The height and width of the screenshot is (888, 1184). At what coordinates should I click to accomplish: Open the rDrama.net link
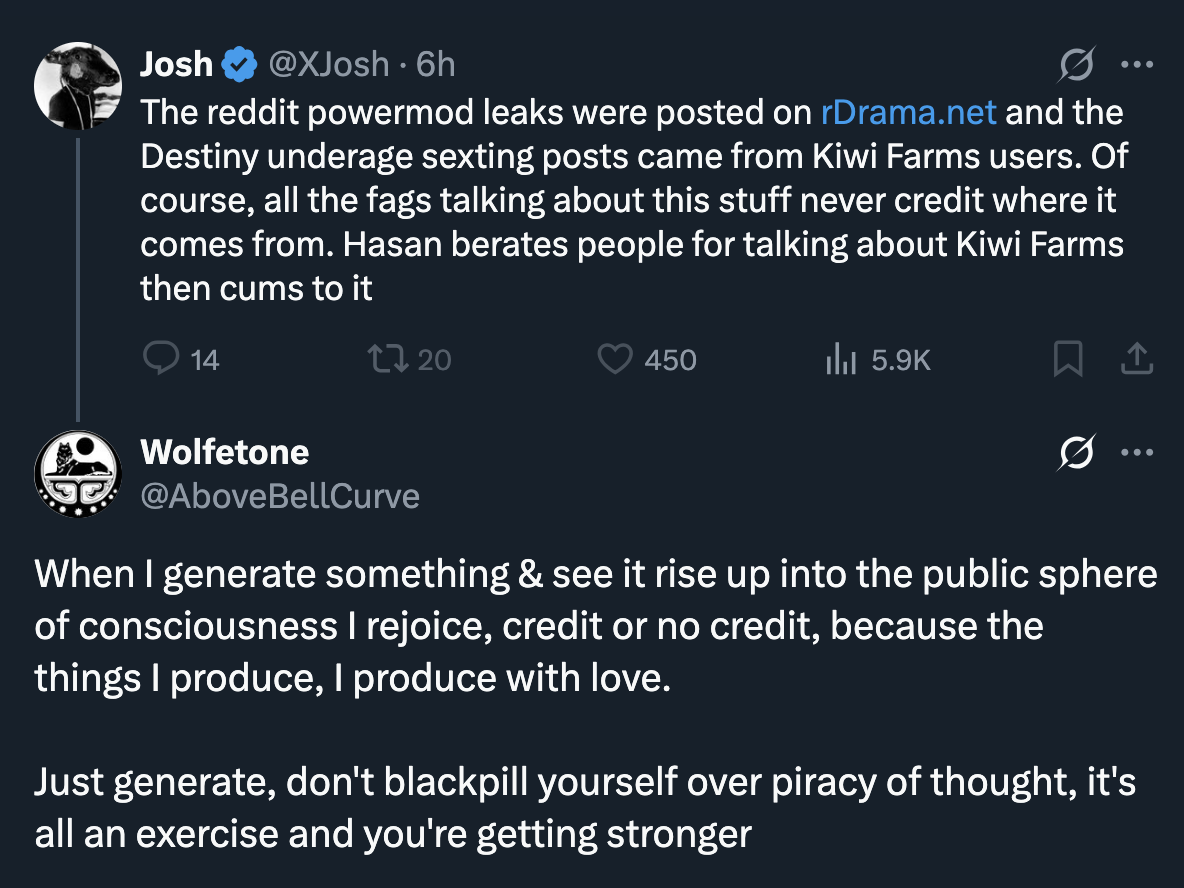908,113
